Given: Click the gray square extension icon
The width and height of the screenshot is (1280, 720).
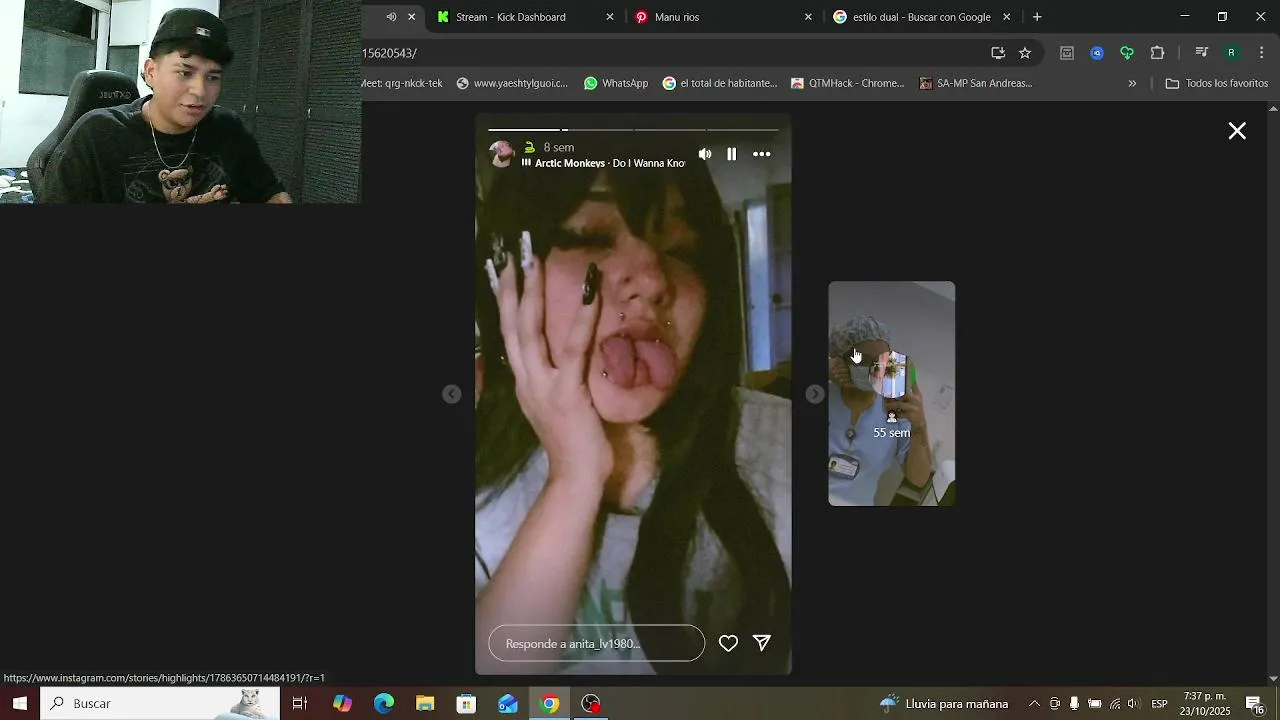Looking at the screenshot, I should [1067, 53].
